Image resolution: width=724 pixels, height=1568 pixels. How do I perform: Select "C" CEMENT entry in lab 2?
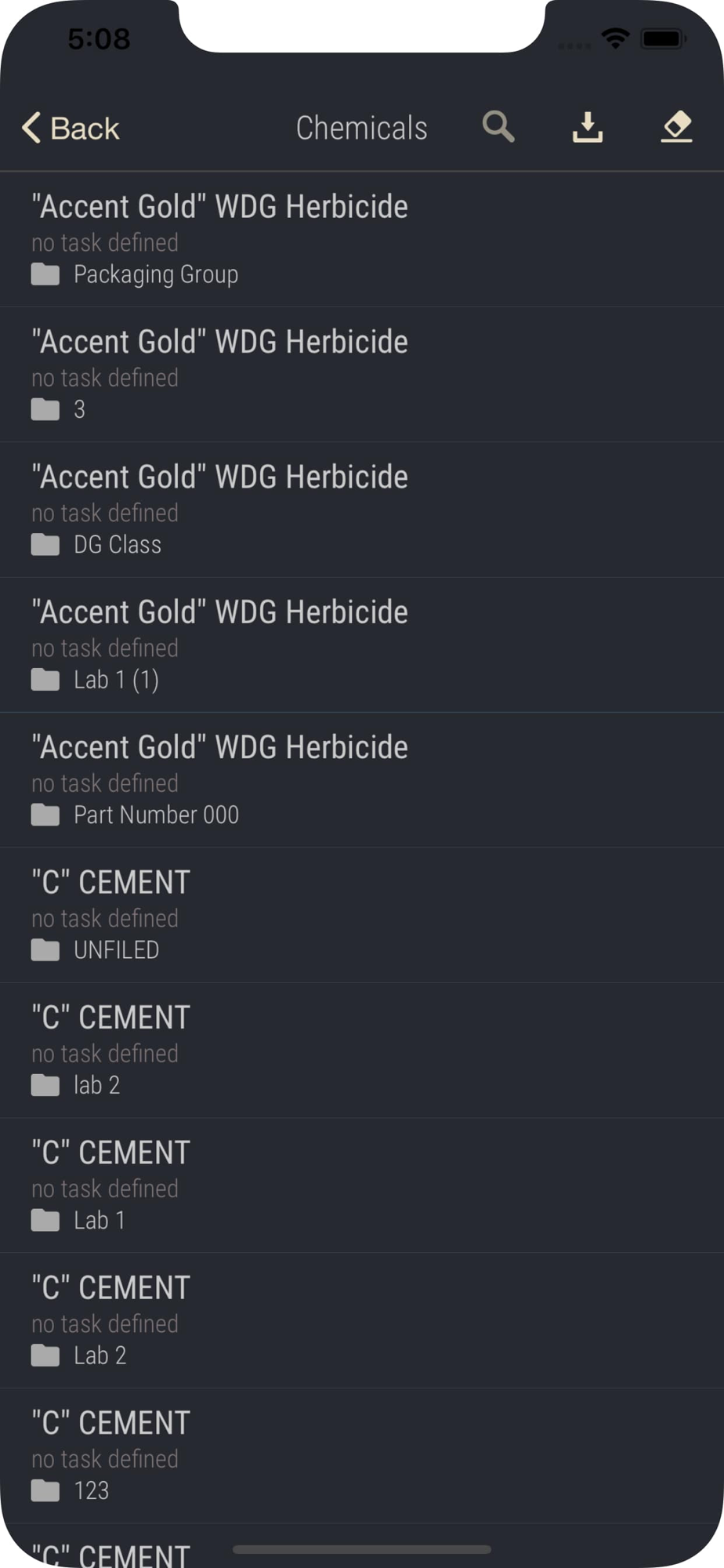(362, 1051)
